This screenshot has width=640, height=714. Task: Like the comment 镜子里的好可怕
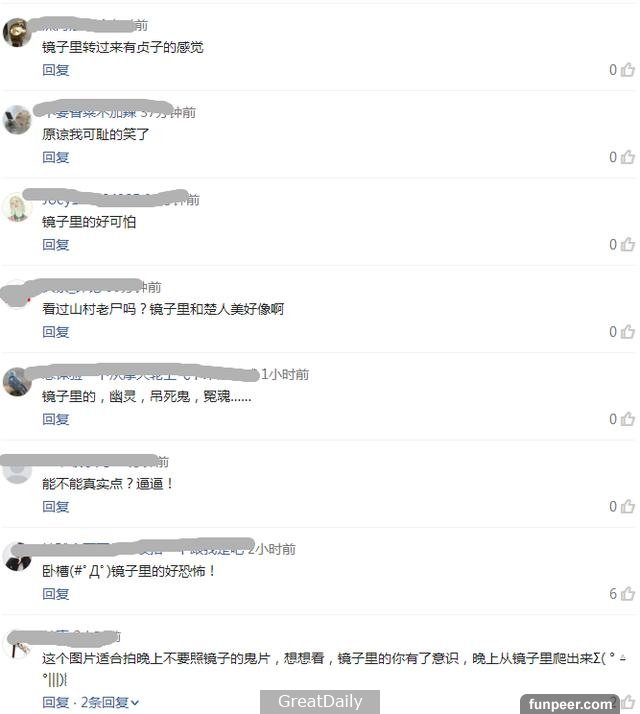[x=628, y=245]
